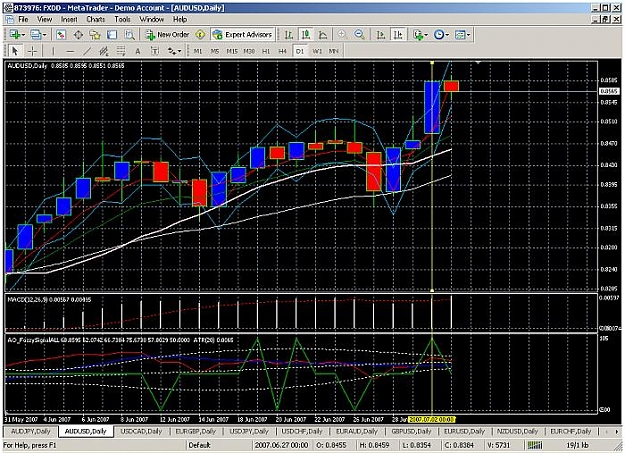Show the Navigator panel via folder-star icon
625x453 pixels.
pyautogui.click(x=95, y=35)
